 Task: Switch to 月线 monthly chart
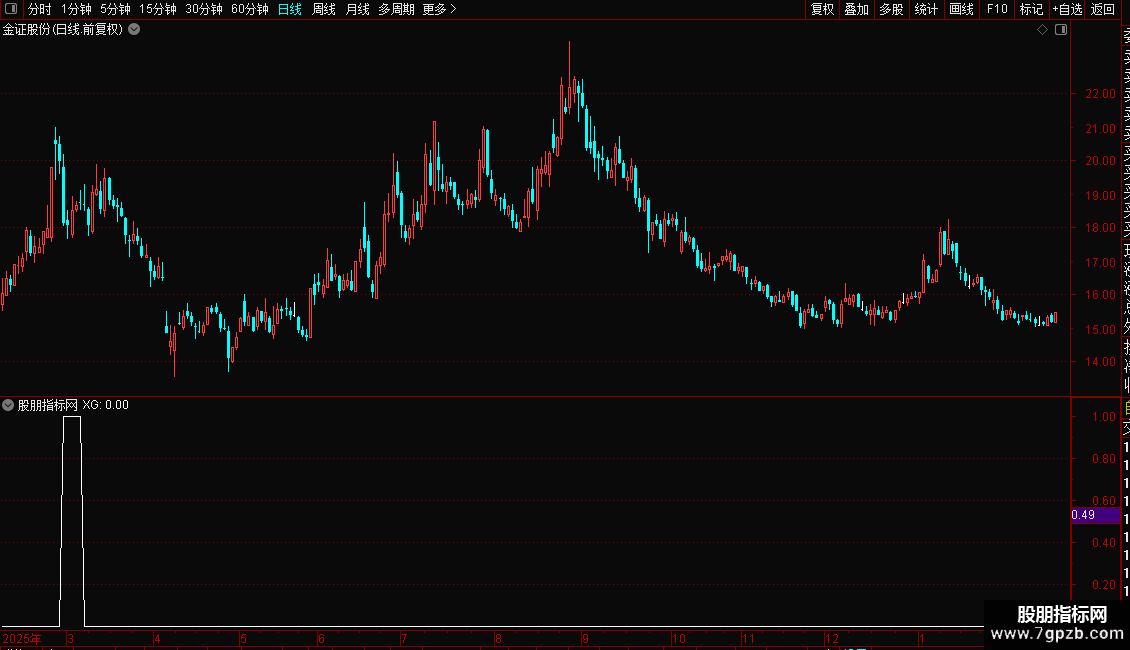(x=357, y=9)
